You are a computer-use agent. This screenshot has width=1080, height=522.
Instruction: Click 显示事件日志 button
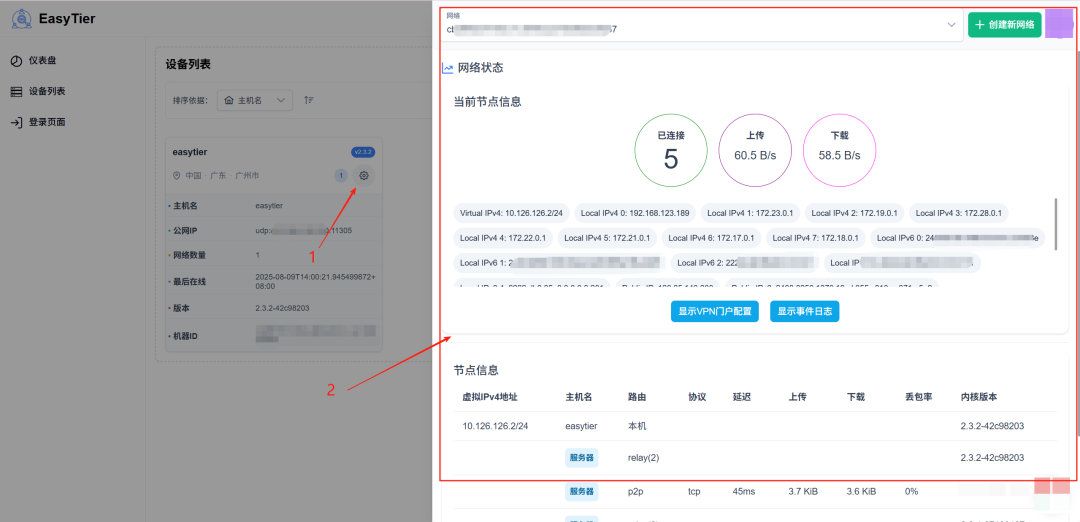[804, 311]
